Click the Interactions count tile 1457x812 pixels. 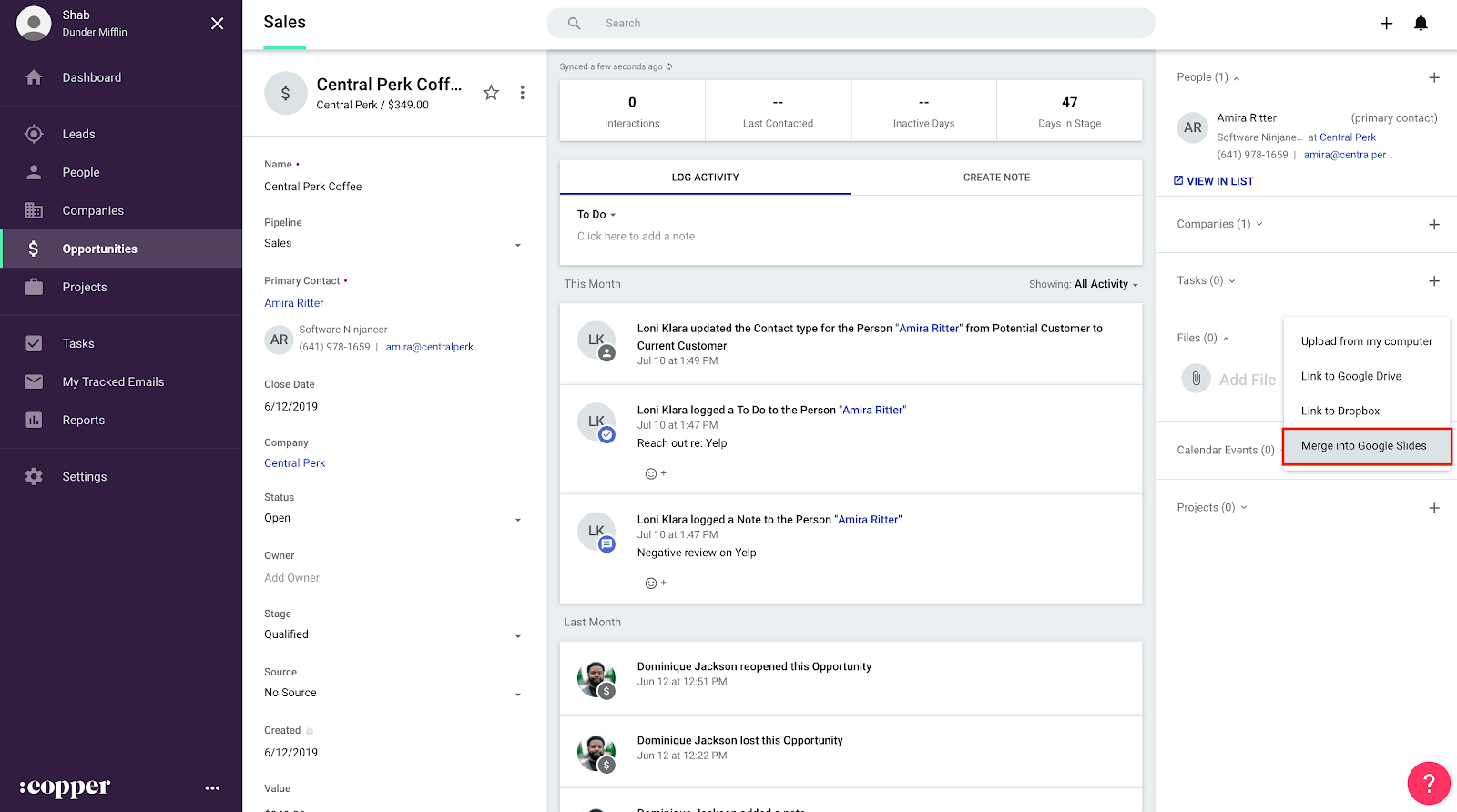click(632, 111)
